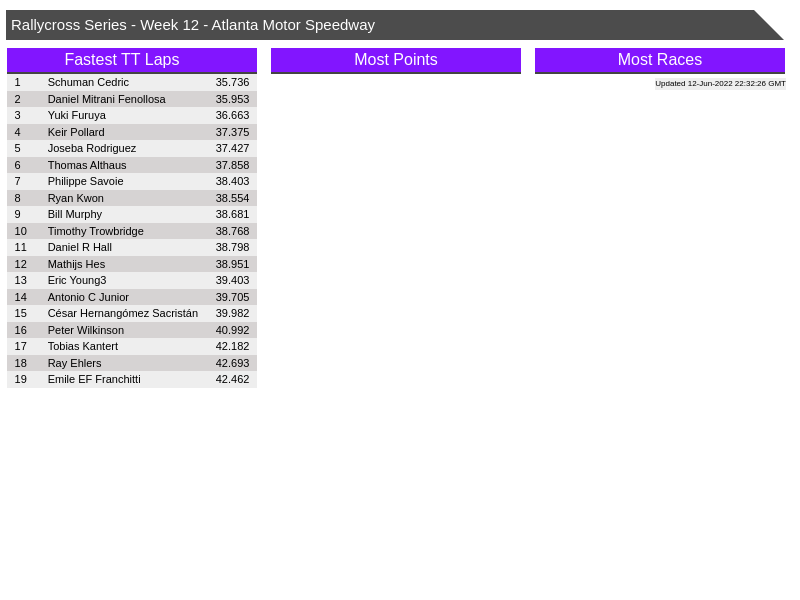800x600 pixels.
Task: Click on Daniel Mitrani Fenollosa
Action: pos(106,99)
